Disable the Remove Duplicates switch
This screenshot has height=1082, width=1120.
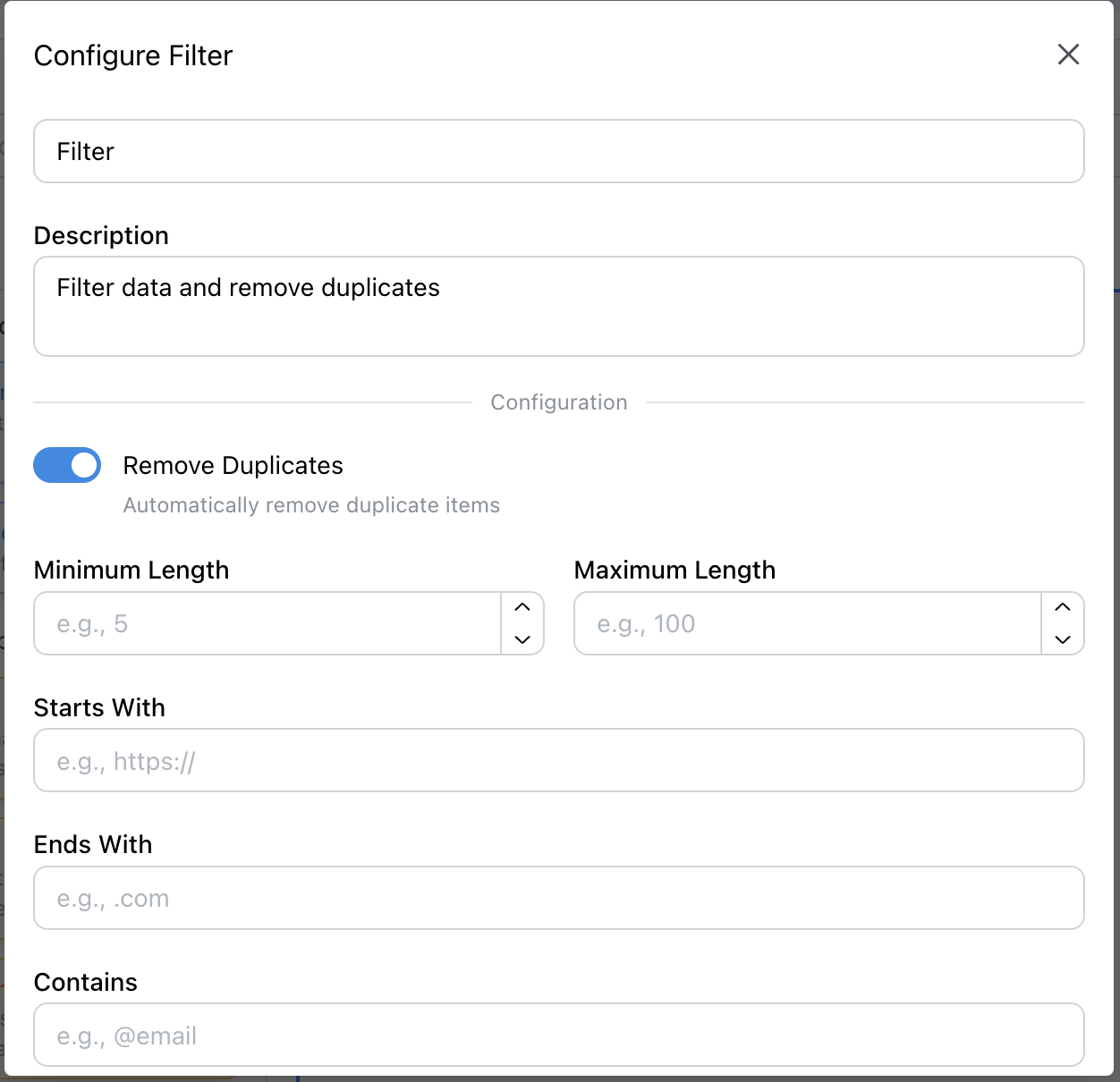tap(67, 465)
